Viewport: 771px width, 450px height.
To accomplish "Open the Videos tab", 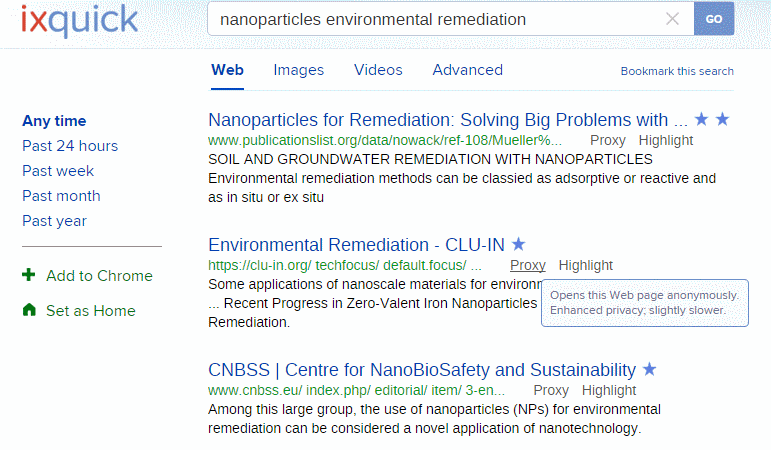I will click(378, 70).
